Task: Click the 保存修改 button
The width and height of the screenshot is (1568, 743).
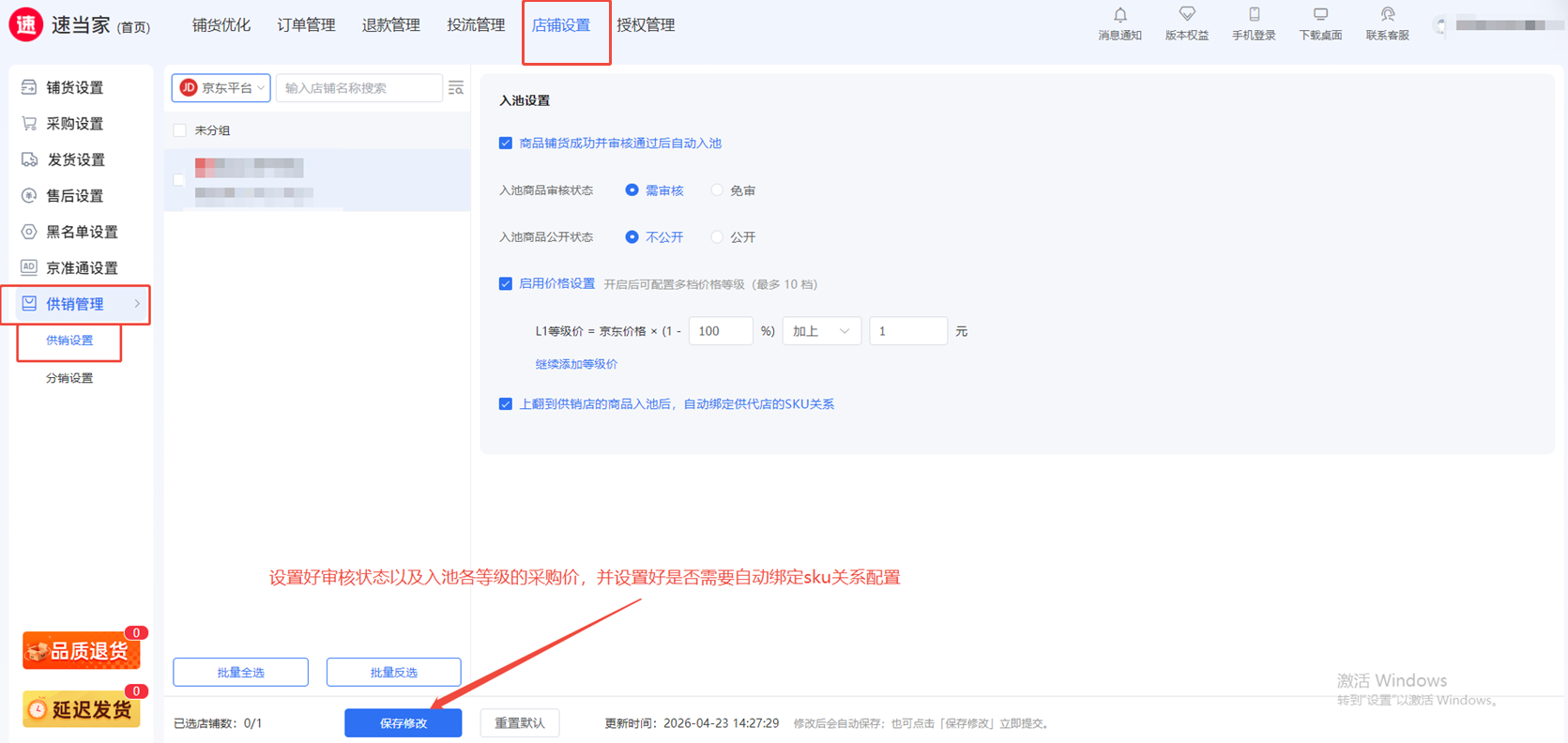Action: (403, 723)
